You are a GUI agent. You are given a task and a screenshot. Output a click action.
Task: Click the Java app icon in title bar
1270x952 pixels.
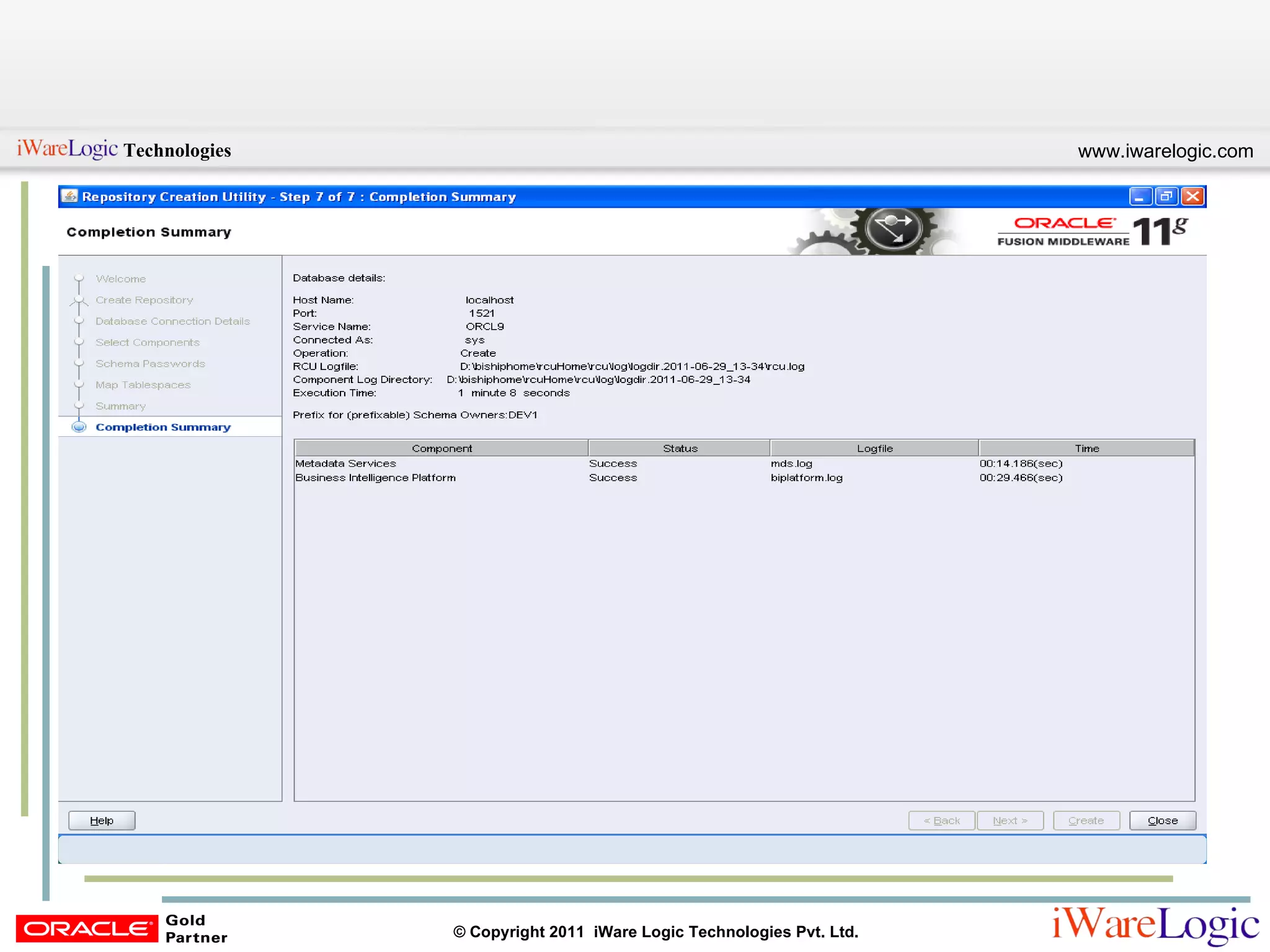tap(70, 196)
